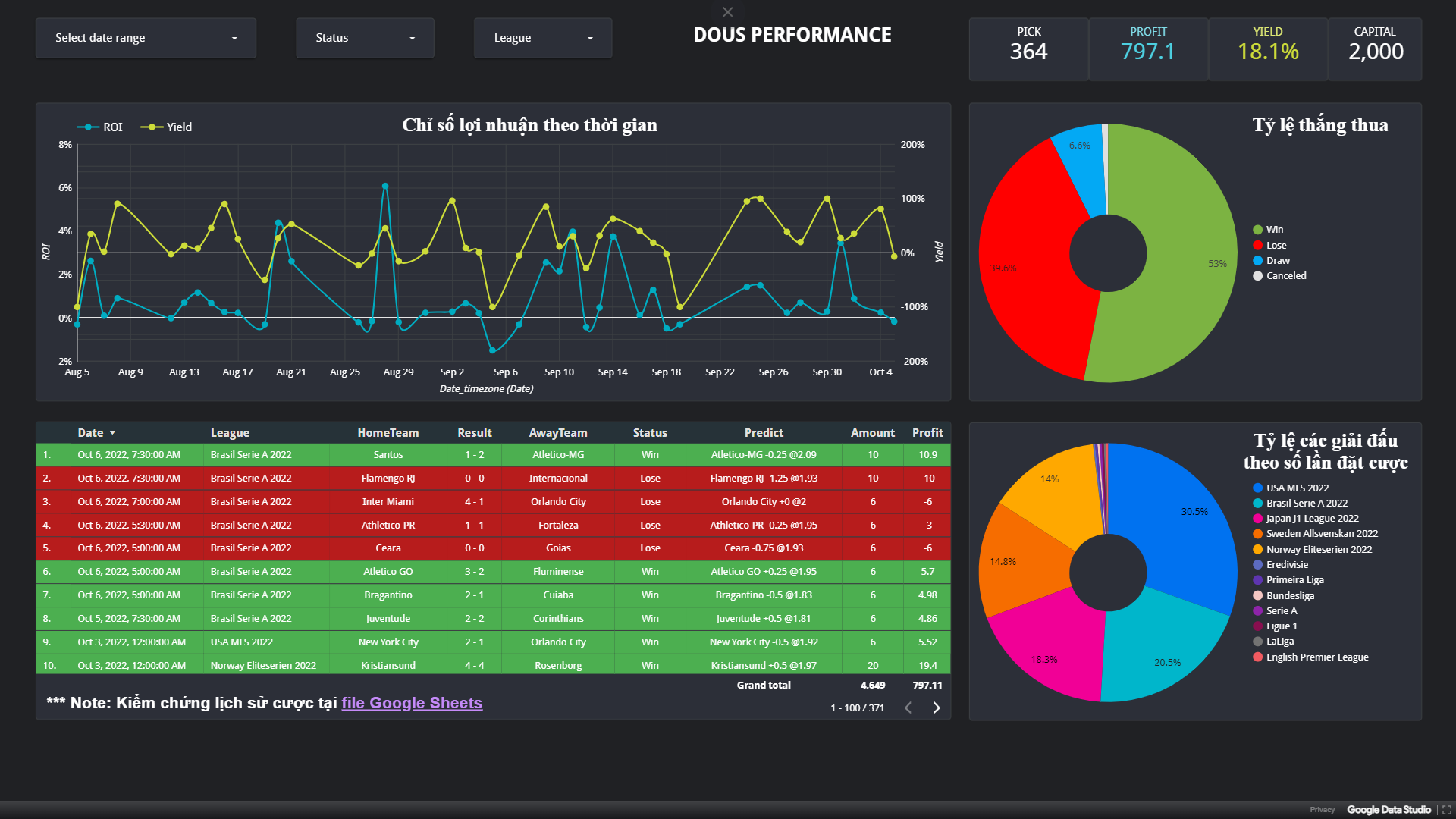Click Juventude +0.5 @1.81 predict cell
Screen dimensions: 1456x819
764,619
